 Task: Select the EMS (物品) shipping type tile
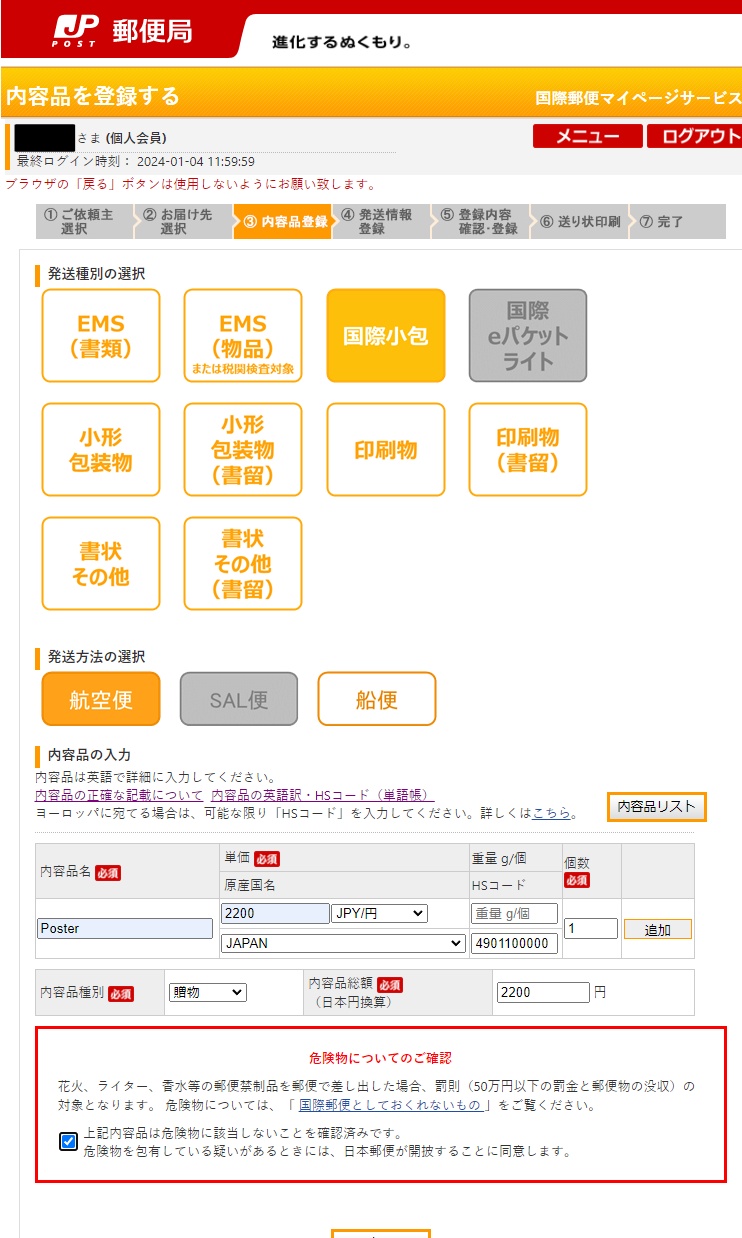[x=243, y=336]
